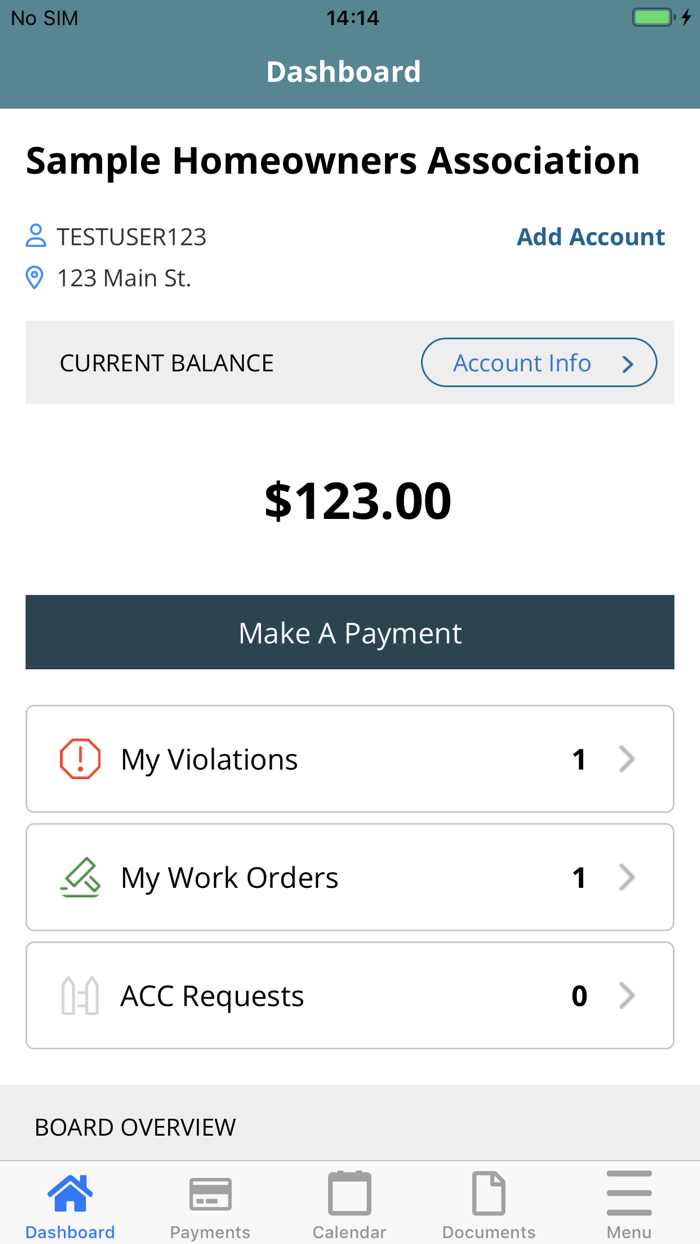This screenshot has height=1244, width=700.
Task: Expand My Violations using its chevron
Action: [x=627, y=758]
